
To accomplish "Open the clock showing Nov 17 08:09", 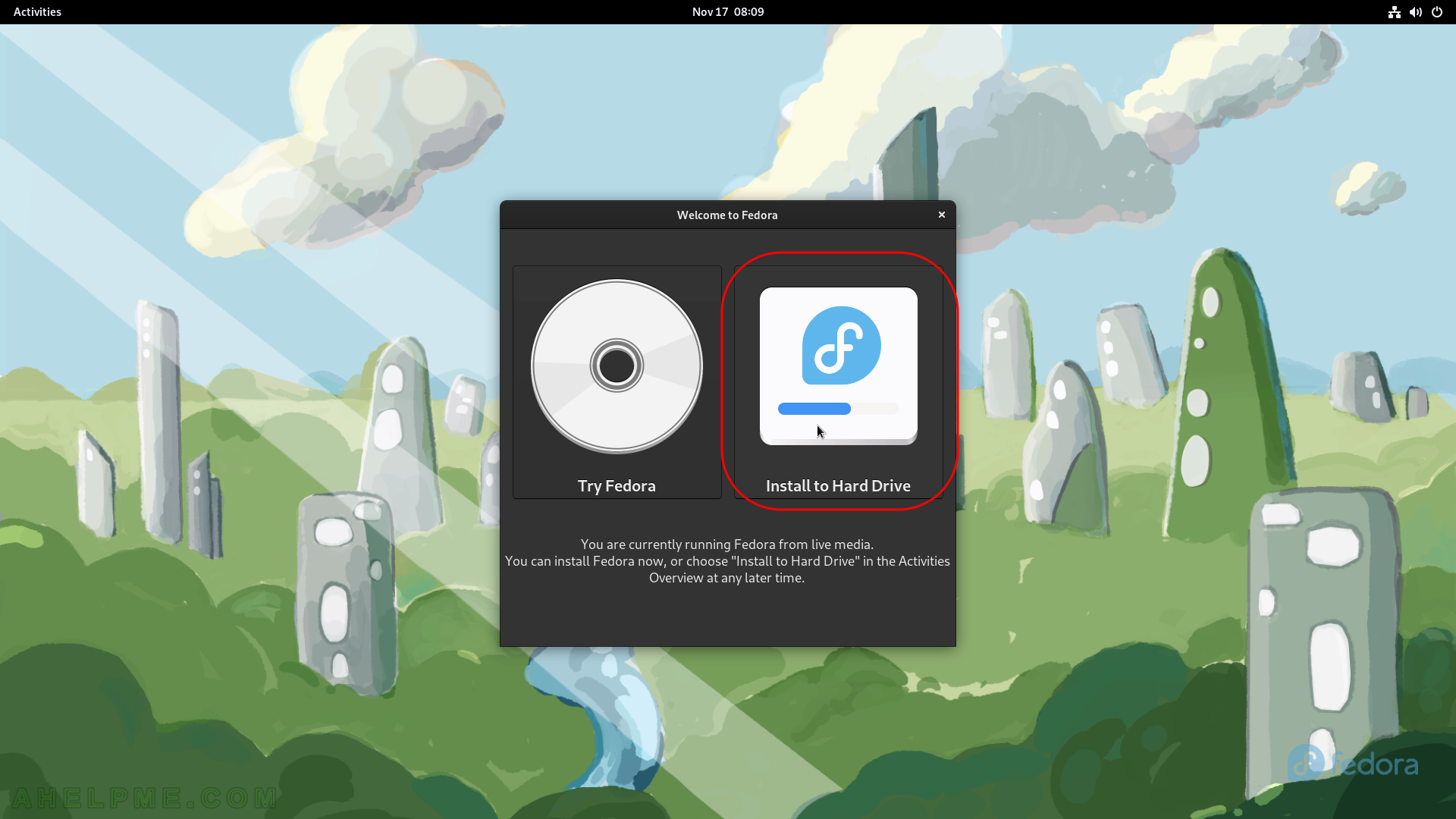I will (727, 12).
